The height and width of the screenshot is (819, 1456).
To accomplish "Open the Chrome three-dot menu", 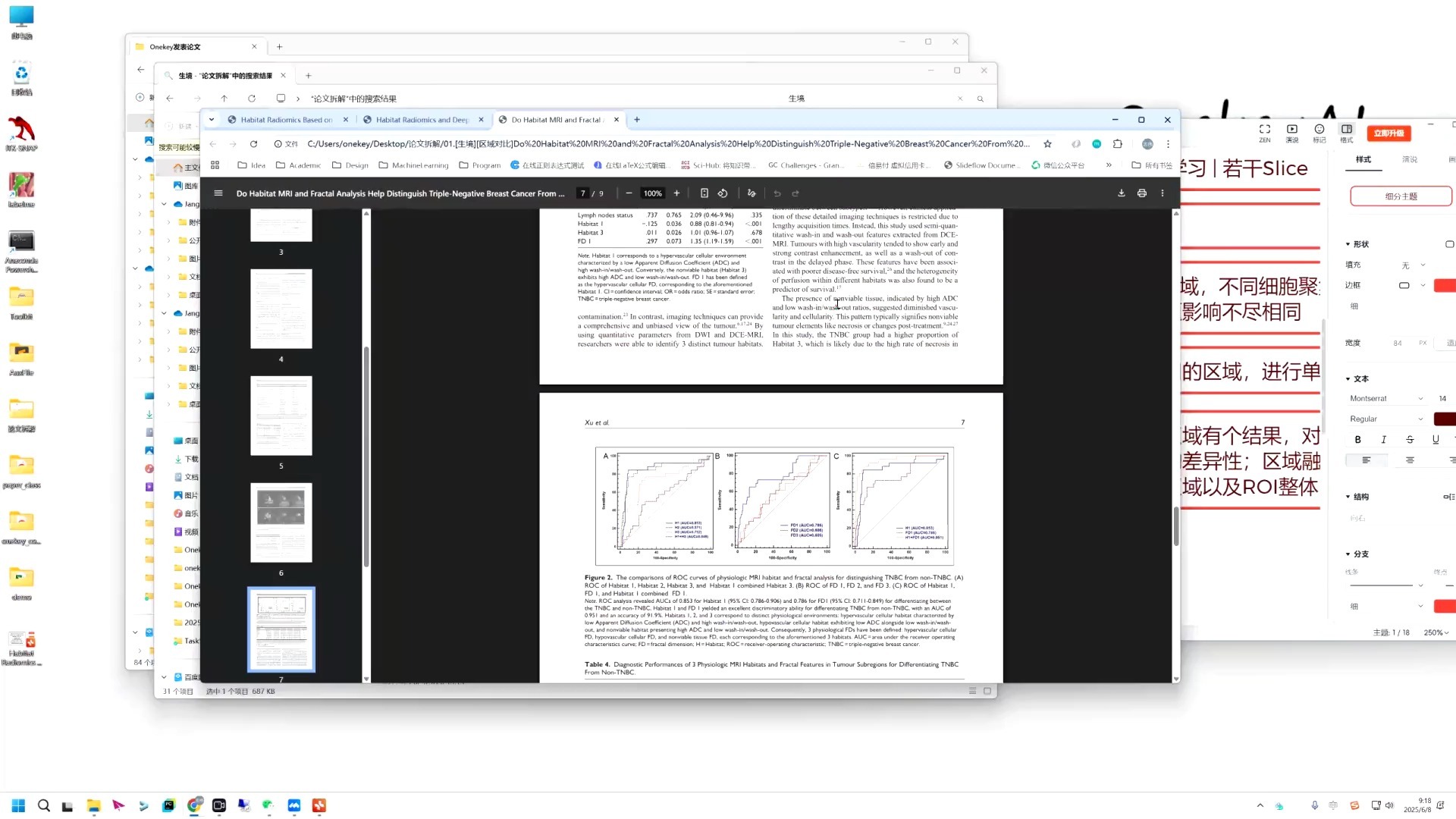I will (x=1169, y=144).
